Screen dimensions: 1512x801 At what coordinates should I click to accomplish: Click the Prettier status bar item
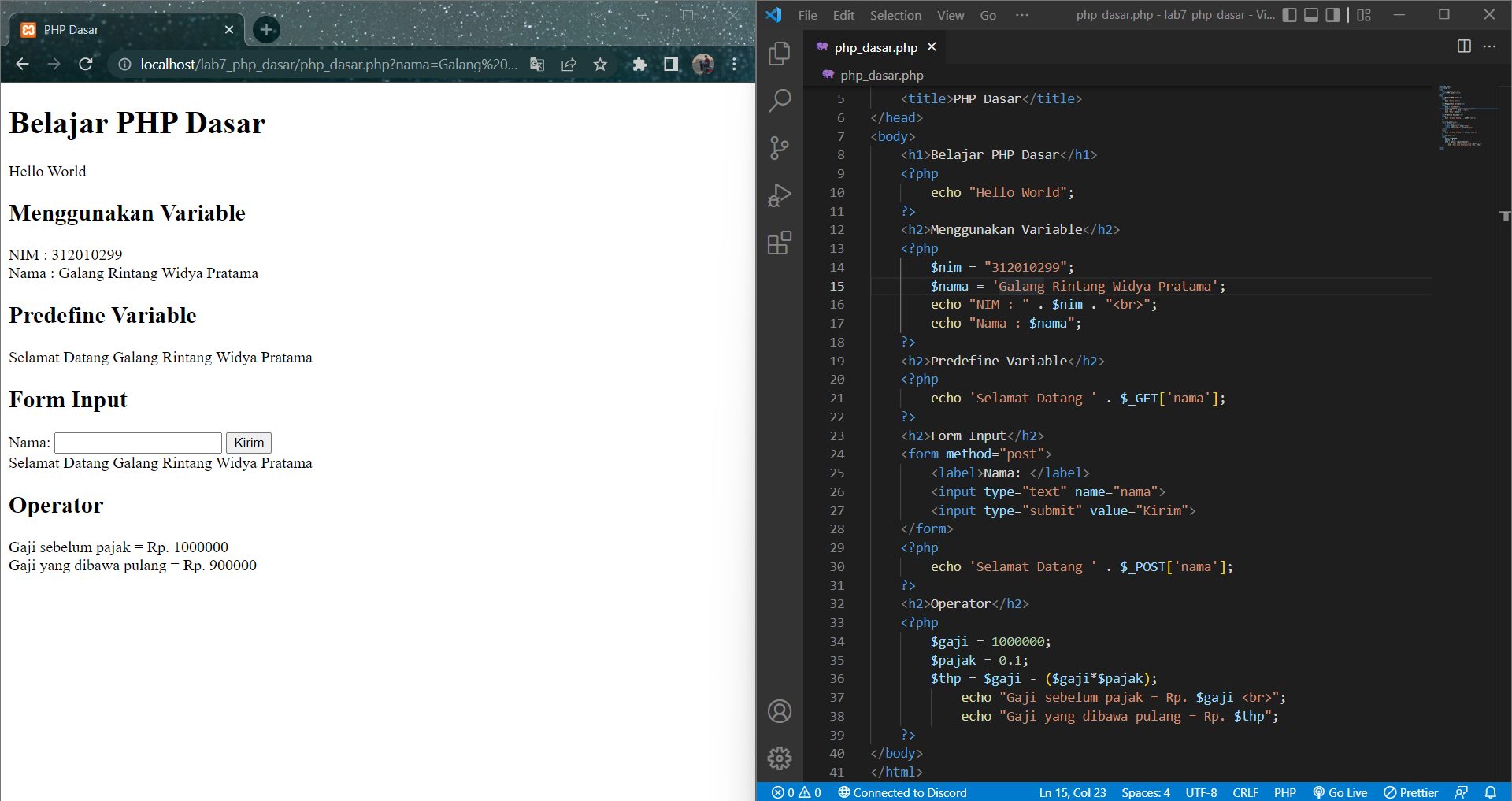(x=1410, y=792)
